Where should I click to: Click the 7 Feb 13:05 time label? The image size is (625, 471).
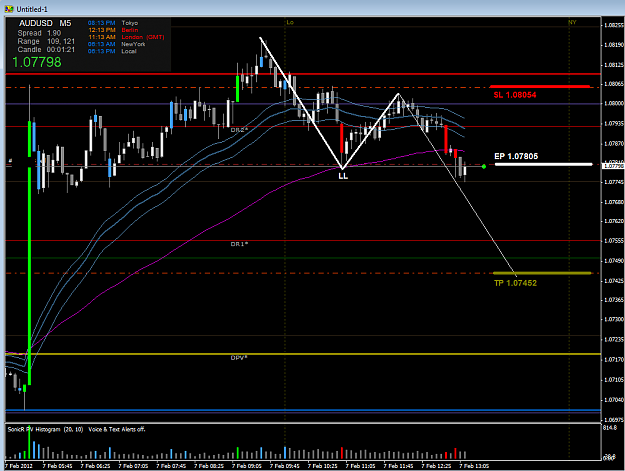474,466
